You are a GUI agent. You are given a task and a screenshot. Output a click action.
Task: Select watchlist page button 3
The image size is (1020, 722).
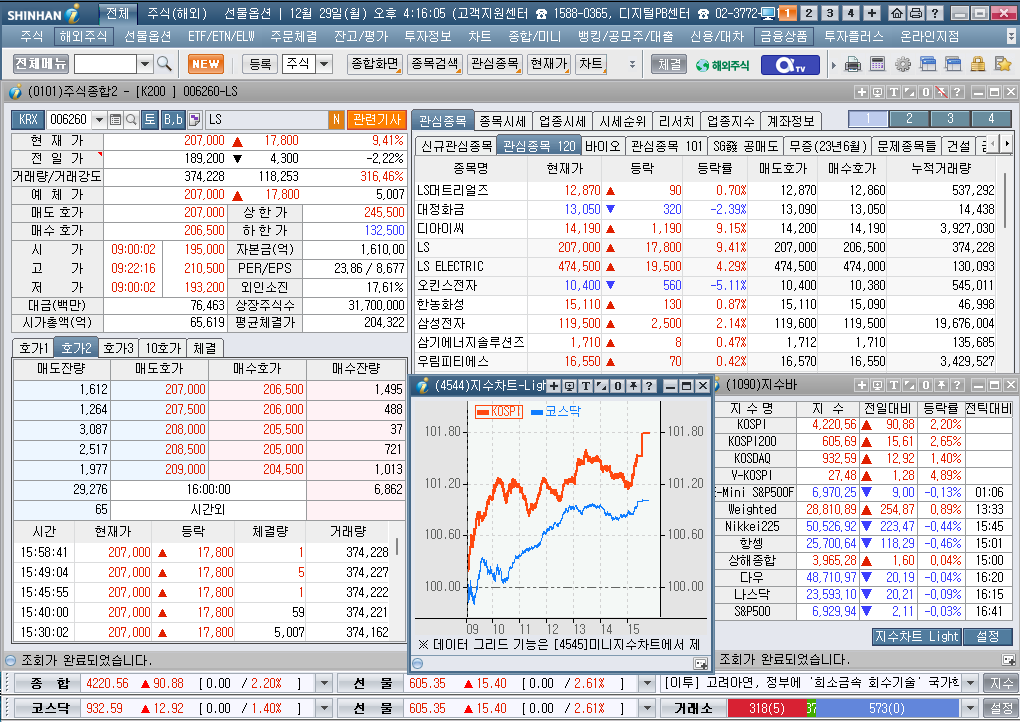coord(950,118)
